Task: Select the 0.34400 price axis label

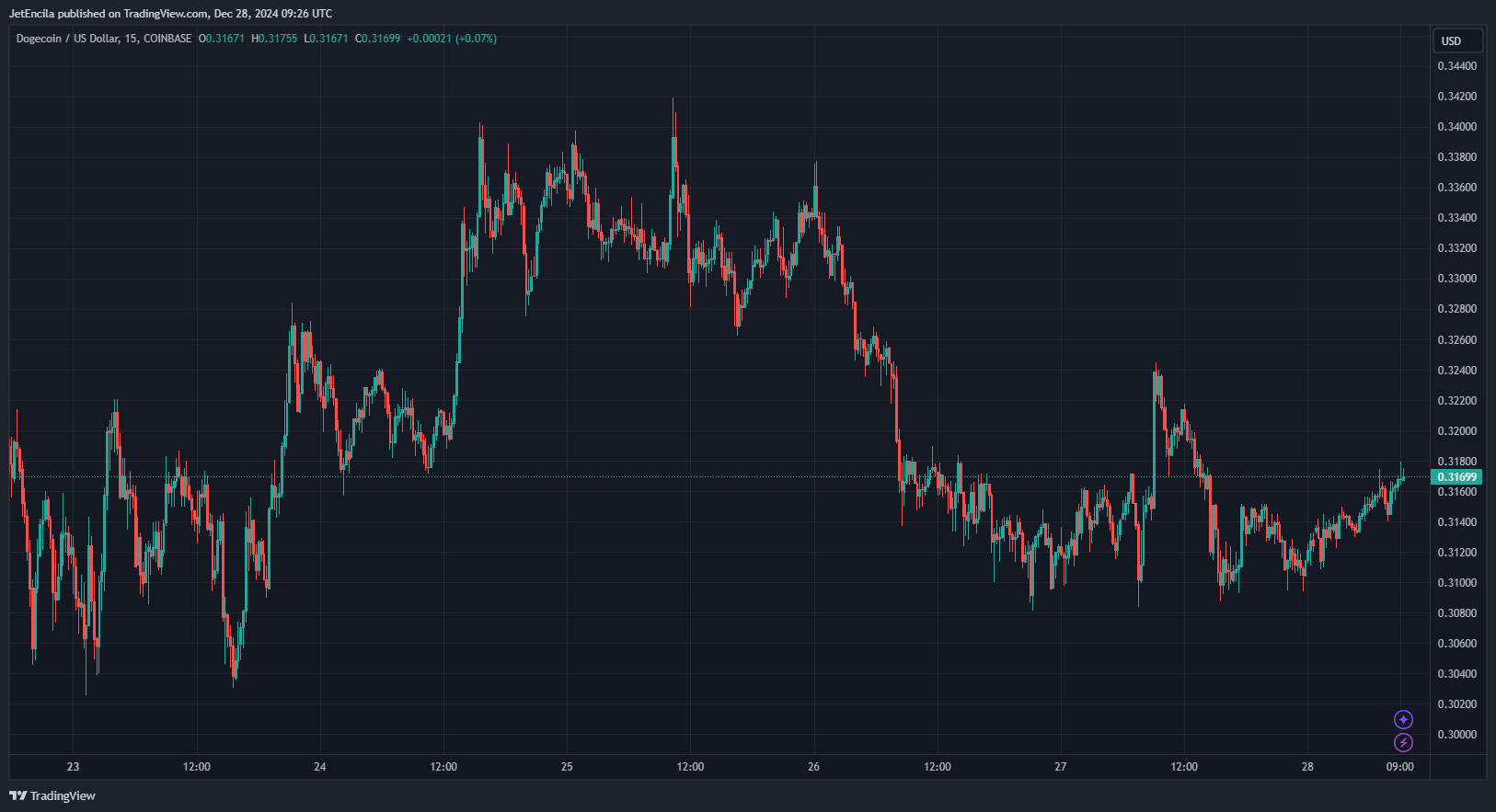Action: click(x=1457, y=66)
